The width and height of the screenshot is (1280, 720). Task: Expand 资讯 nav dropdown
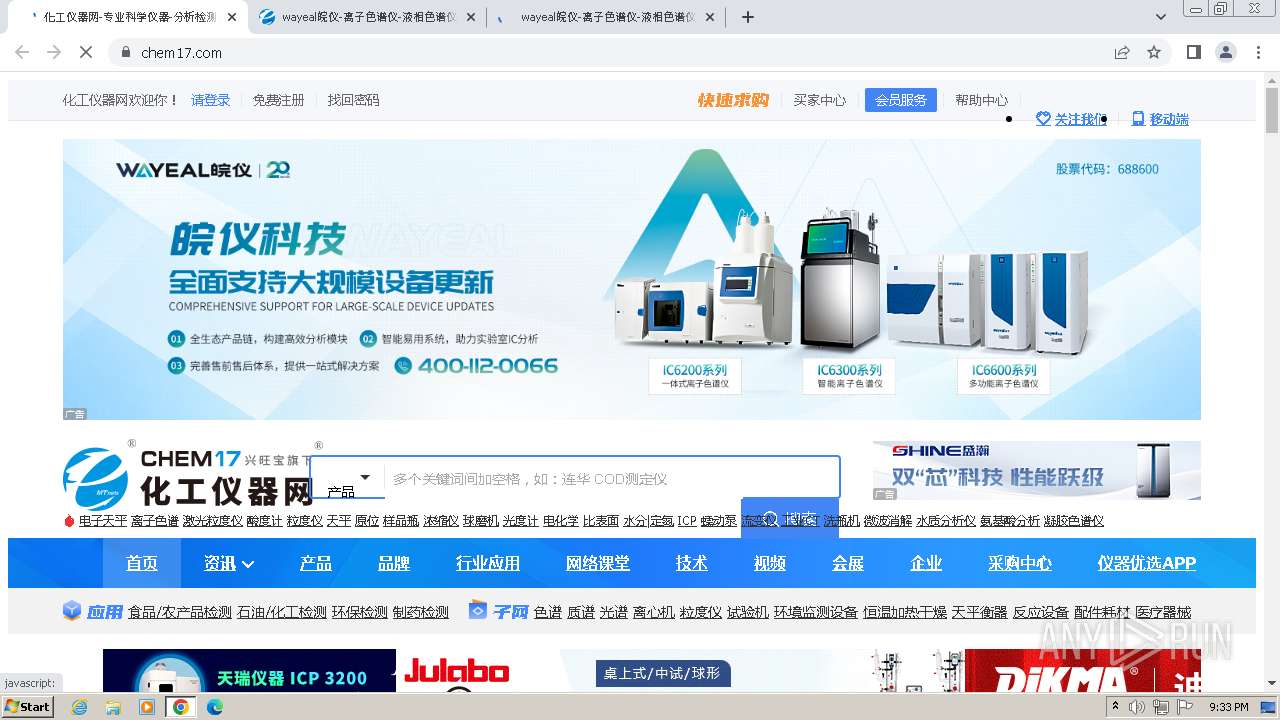[x=229, y=563]
